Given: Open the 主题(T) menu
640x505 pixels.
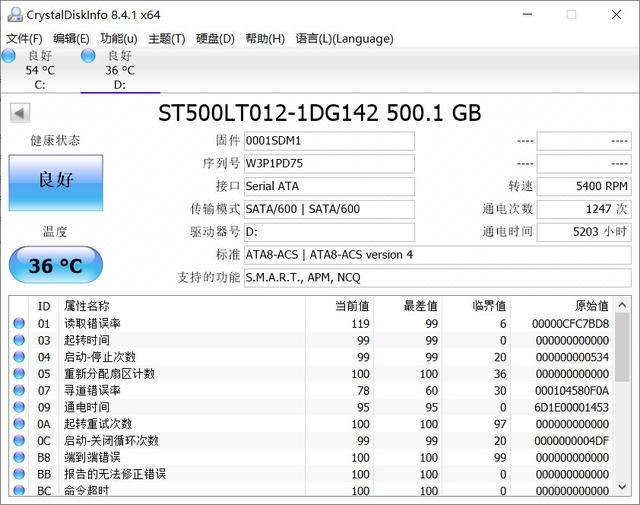Looking at the screenshot, I should pyautogui.click(x=166, y=38).
